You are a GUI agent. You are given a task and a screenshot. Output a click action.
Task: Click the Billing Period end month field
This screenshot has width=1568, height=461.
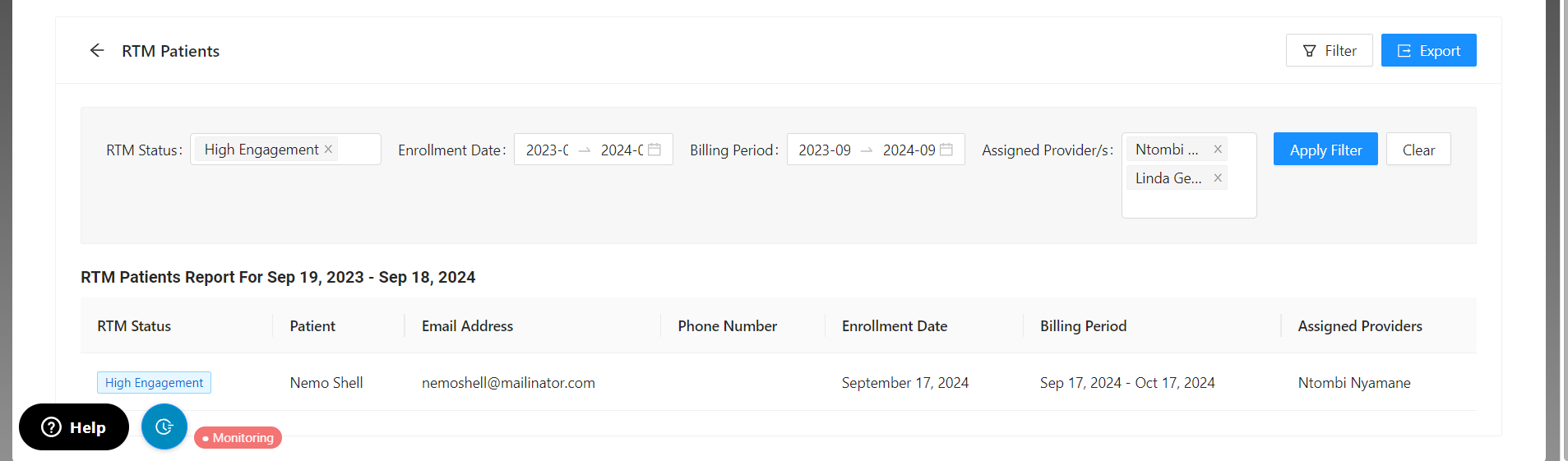click(x=909, y=150)
